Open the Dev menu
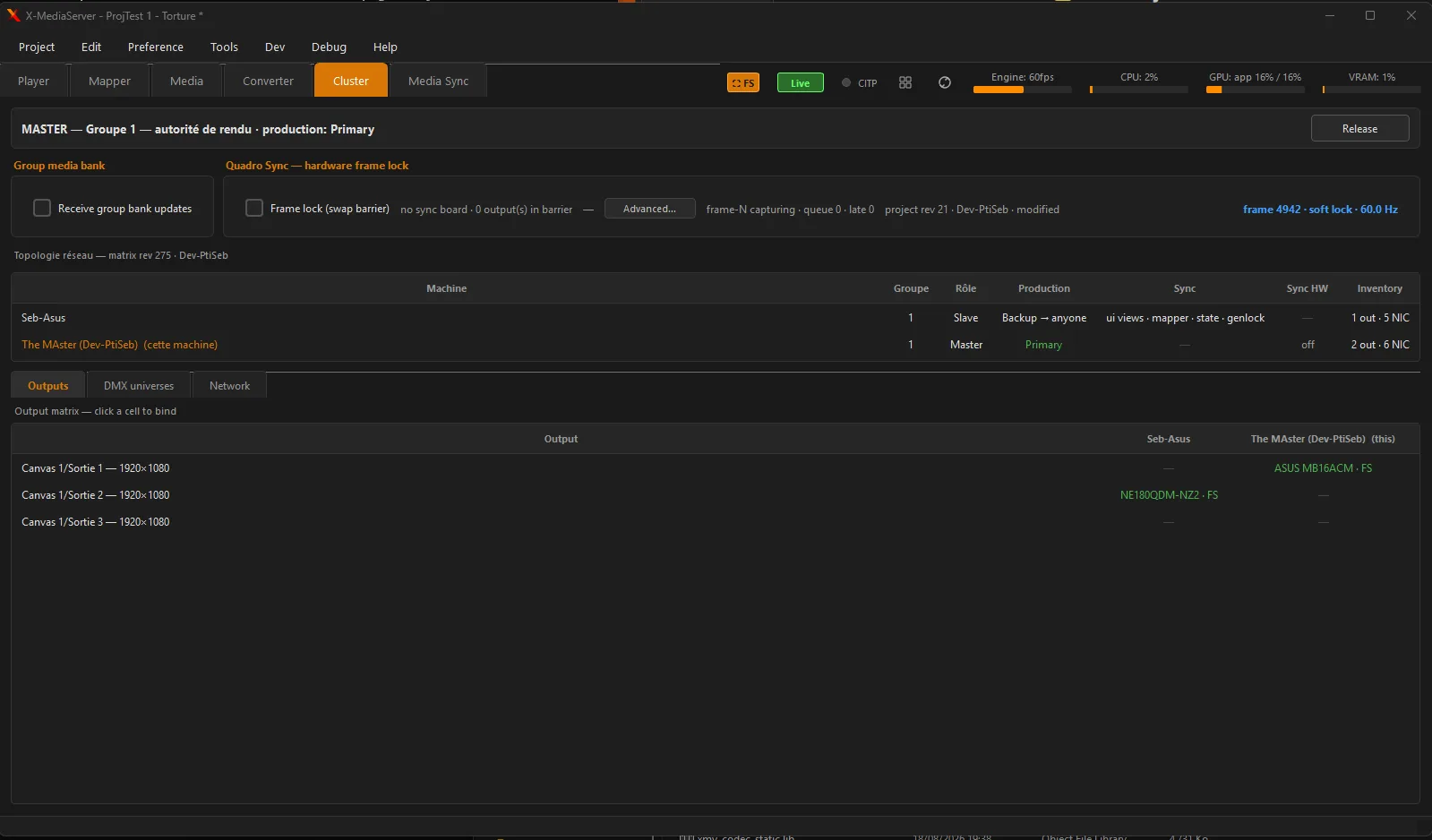1432x840 pixels. [x=275, y=47]
